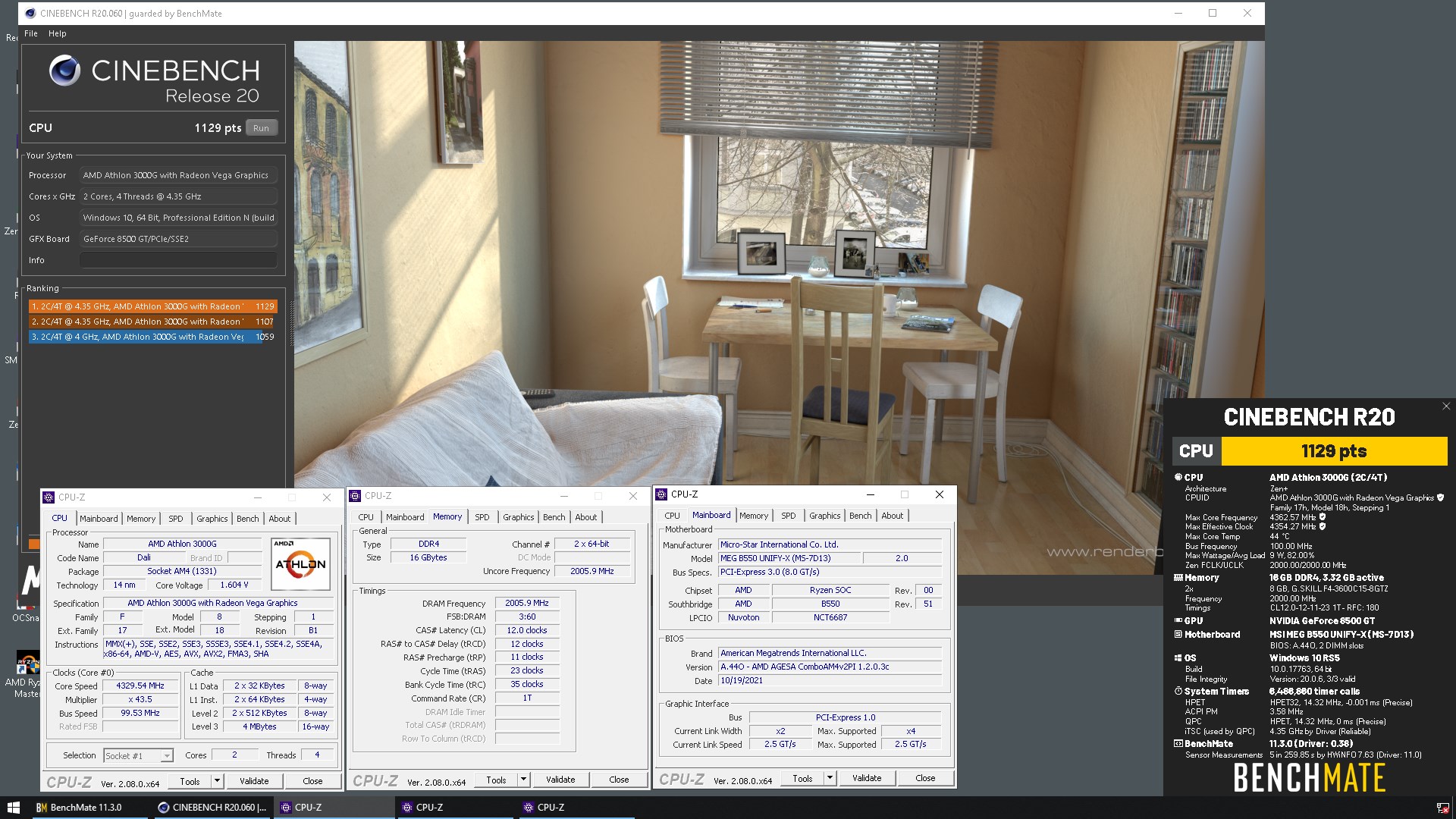Click Southbridge value B550 in CPU-Z
1456x819 pixels.
coord(830,604)
